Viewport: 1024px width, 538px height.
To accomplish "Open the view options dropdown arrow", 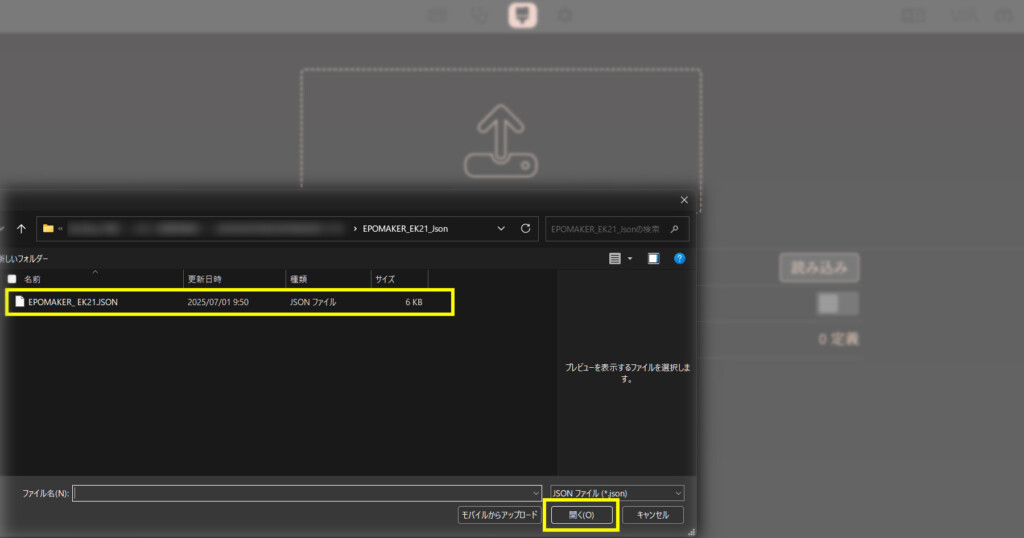I will point(630,259).
